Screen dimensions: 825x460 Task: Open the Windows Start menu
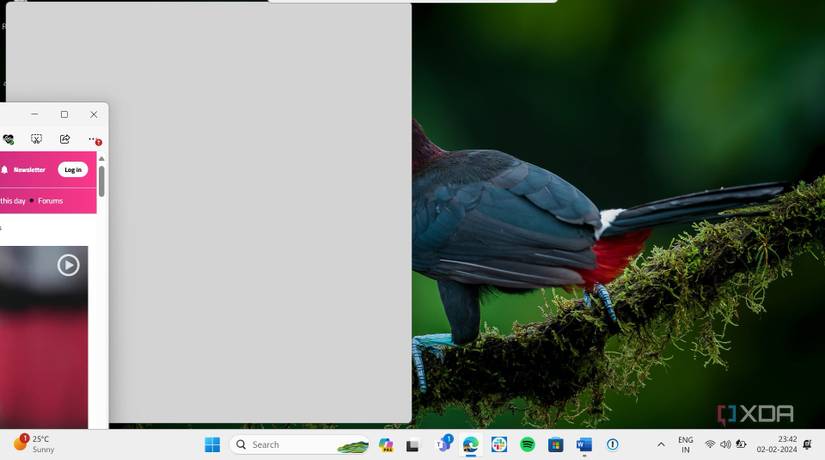(213, 445)
